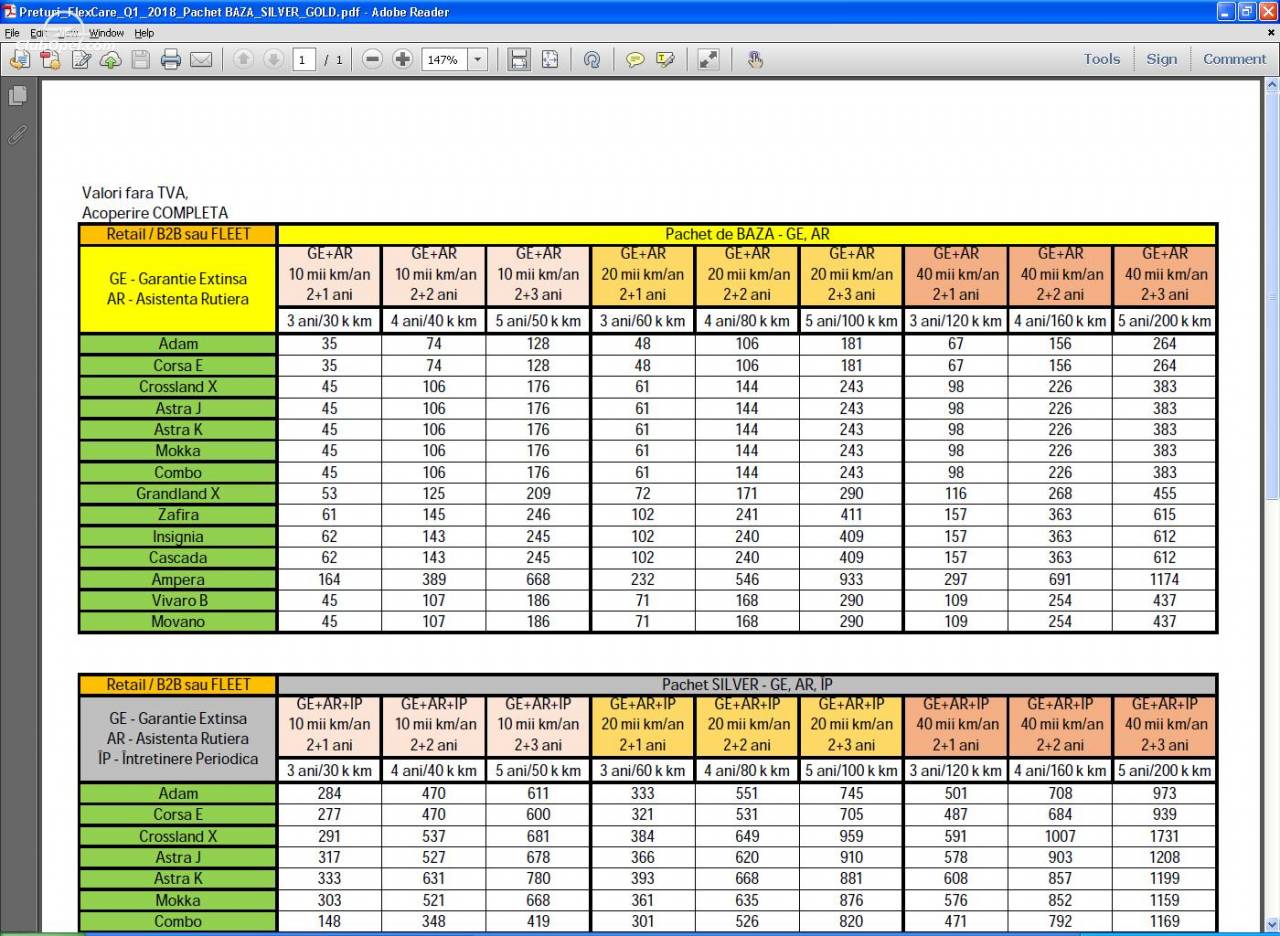1280x936 pixels.
Task: Click the cell value 973
Action: (1165, 794)
